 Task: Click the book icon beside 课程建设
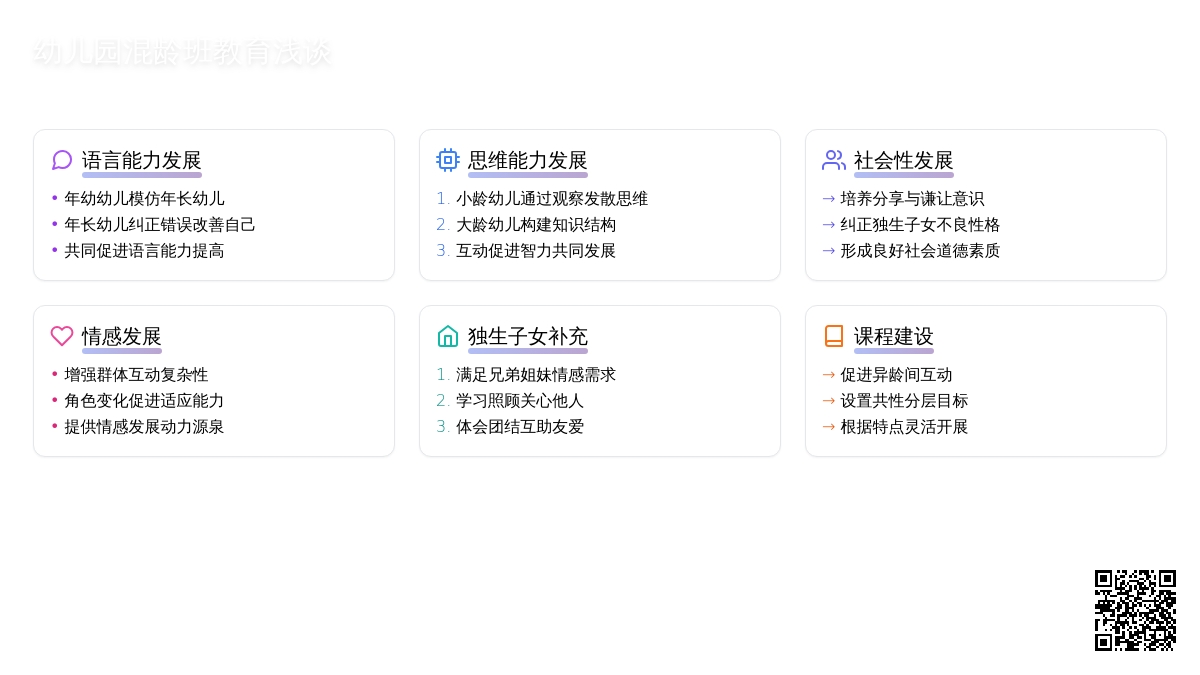pyautogui.click(x=834, y=336)
